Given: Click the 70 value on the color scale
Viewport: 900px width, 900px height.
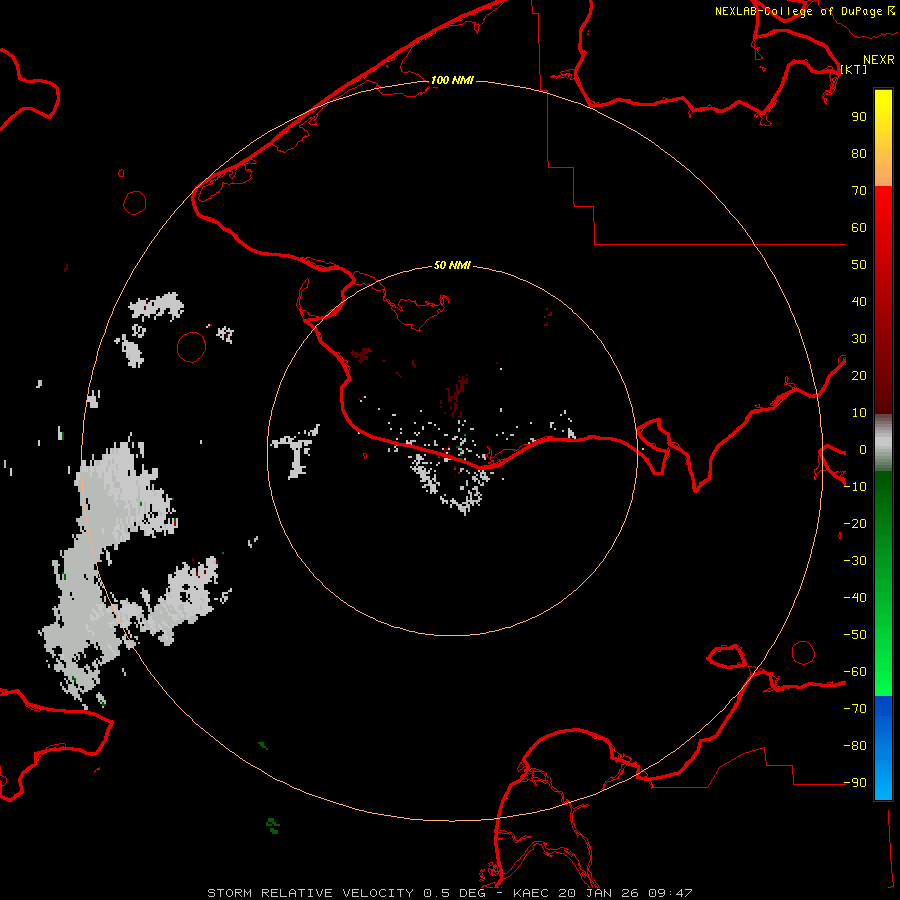Looking at the screenshot, I should click(x=859, y=191).
